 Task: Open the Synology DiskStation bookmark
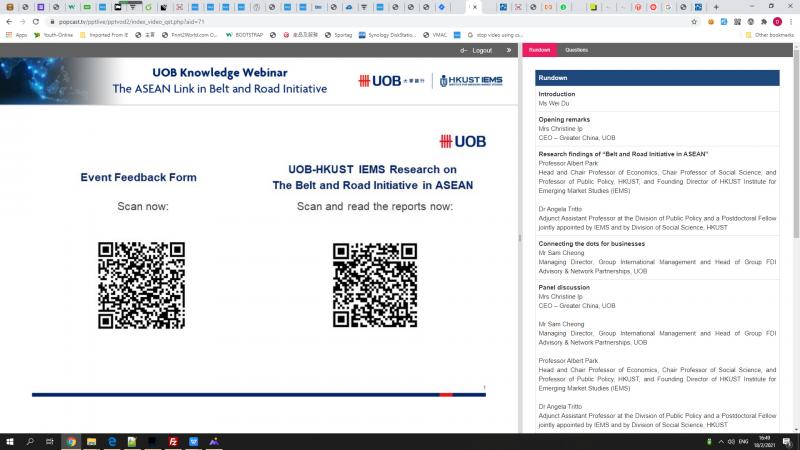[x=387, y=35]
